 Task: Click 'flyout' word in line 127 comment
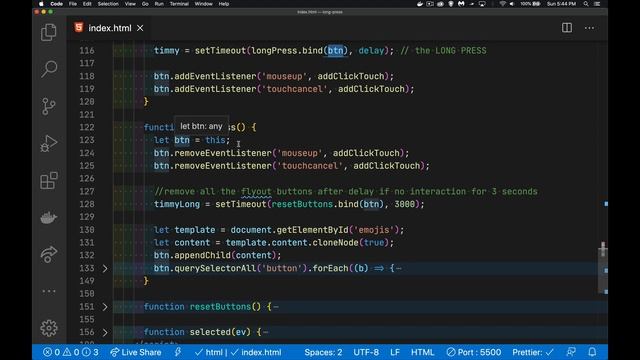click(256, 191)
